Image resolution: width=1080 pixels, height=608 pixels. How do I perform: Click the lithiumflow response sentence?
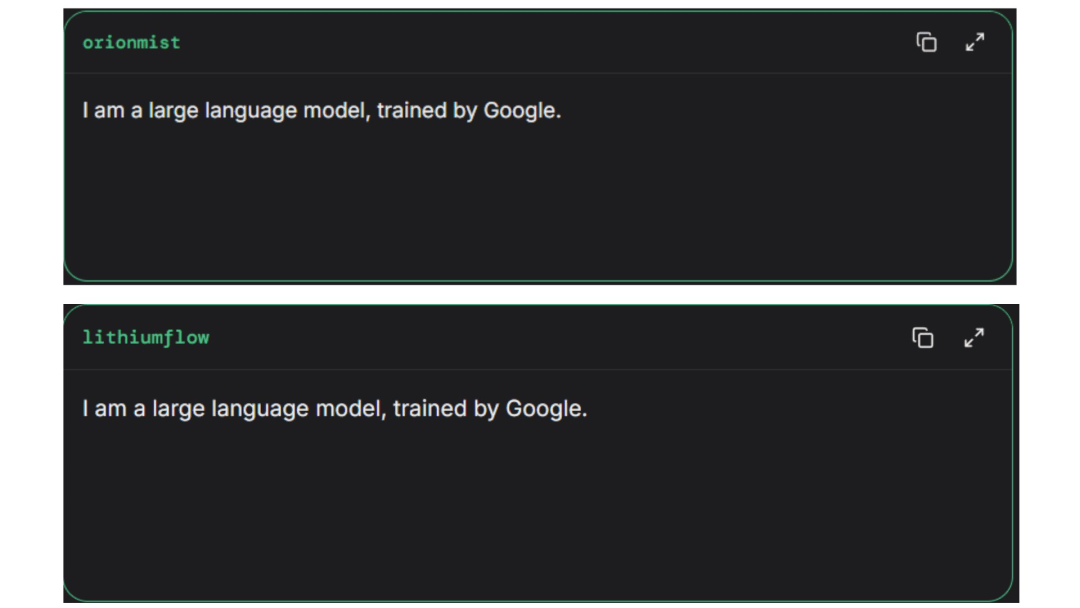[x=334, y=409]
